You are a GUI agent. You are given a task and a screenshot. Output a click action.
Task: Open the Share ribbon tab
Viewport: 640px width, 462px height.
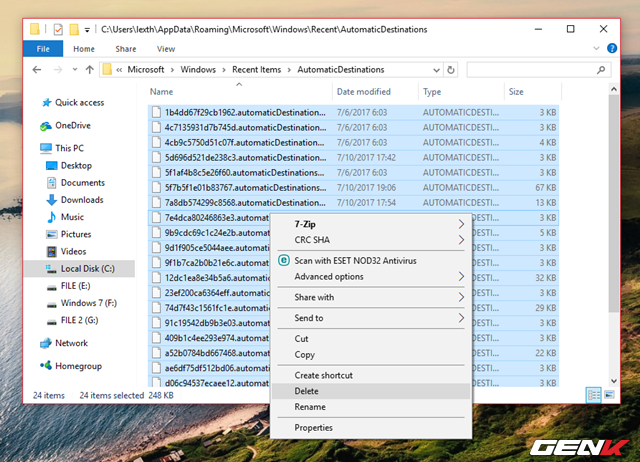point(126,49)
